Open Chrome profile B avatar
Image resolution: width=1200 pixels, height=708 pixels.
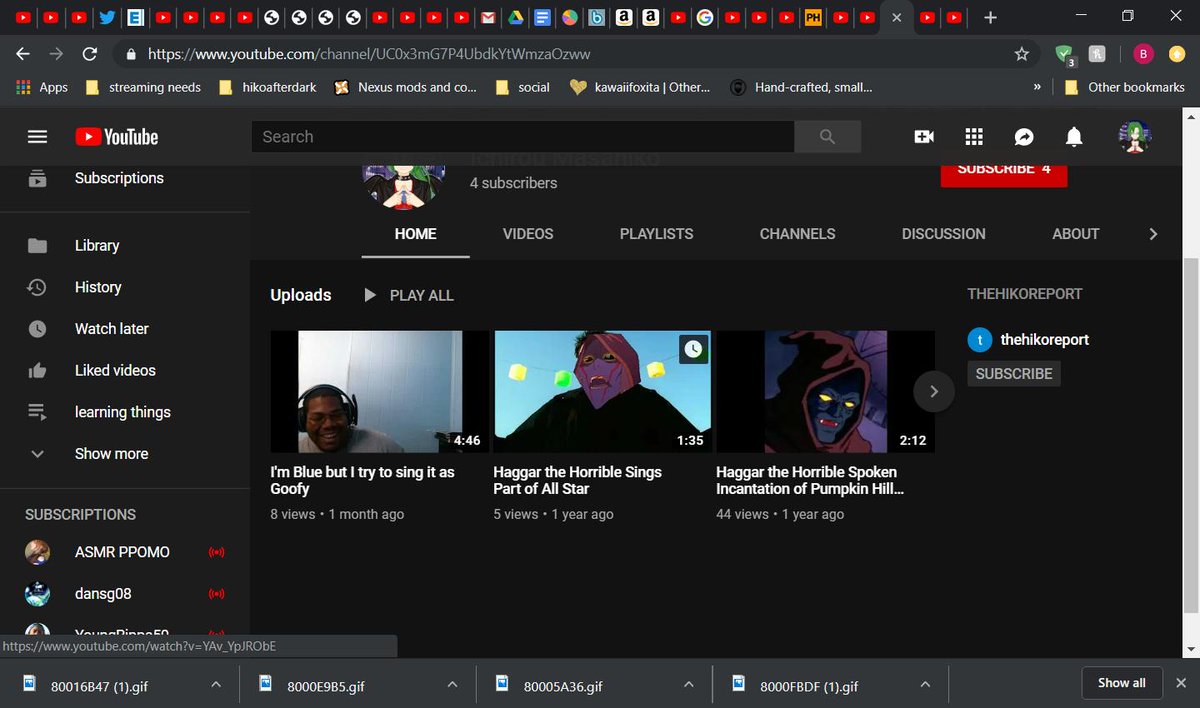[x=1143, y=54]
